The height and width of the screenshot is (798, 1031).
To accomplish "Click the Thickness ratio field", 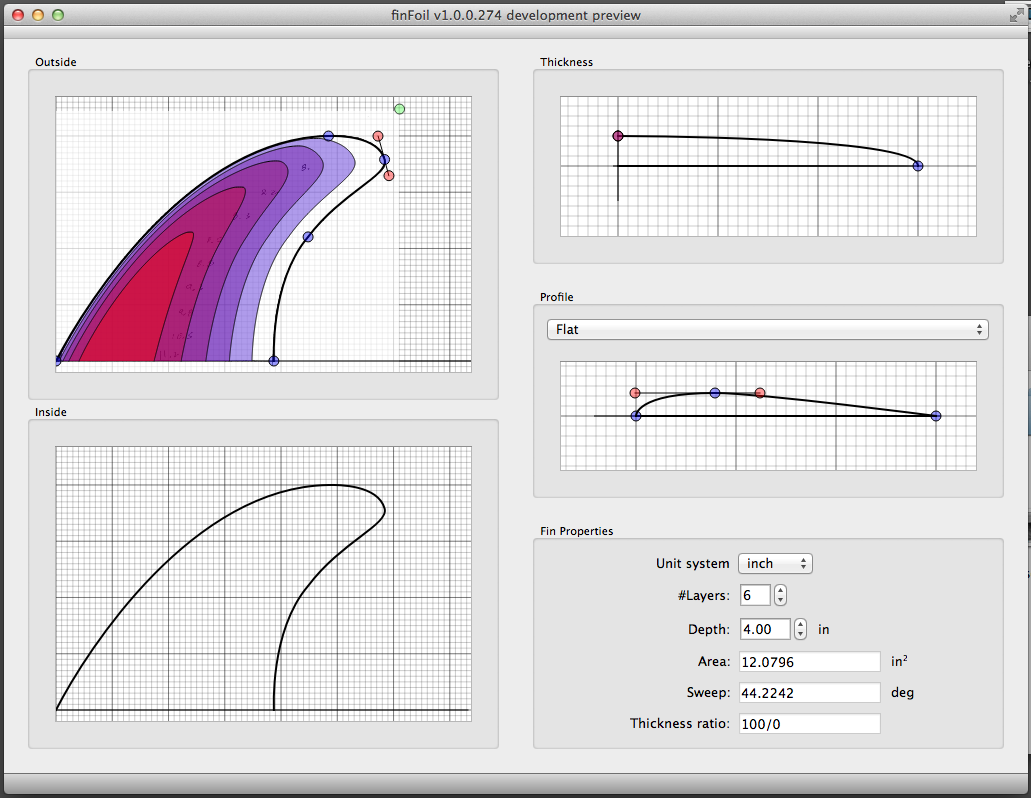I will [809, 723].
